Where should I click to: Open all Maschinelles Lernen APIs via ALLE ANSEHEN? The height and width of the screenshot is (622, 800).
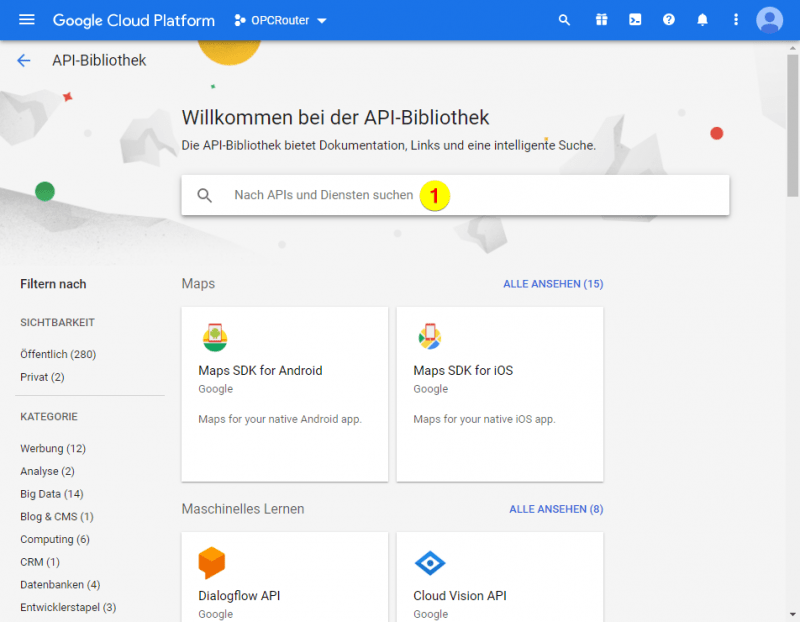556,509
